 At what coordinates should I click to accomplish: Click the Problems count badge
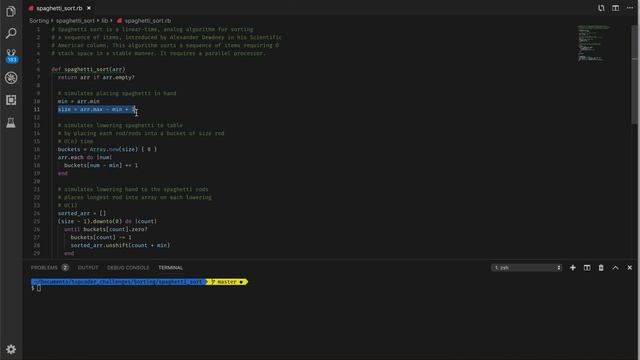point(65,268)
